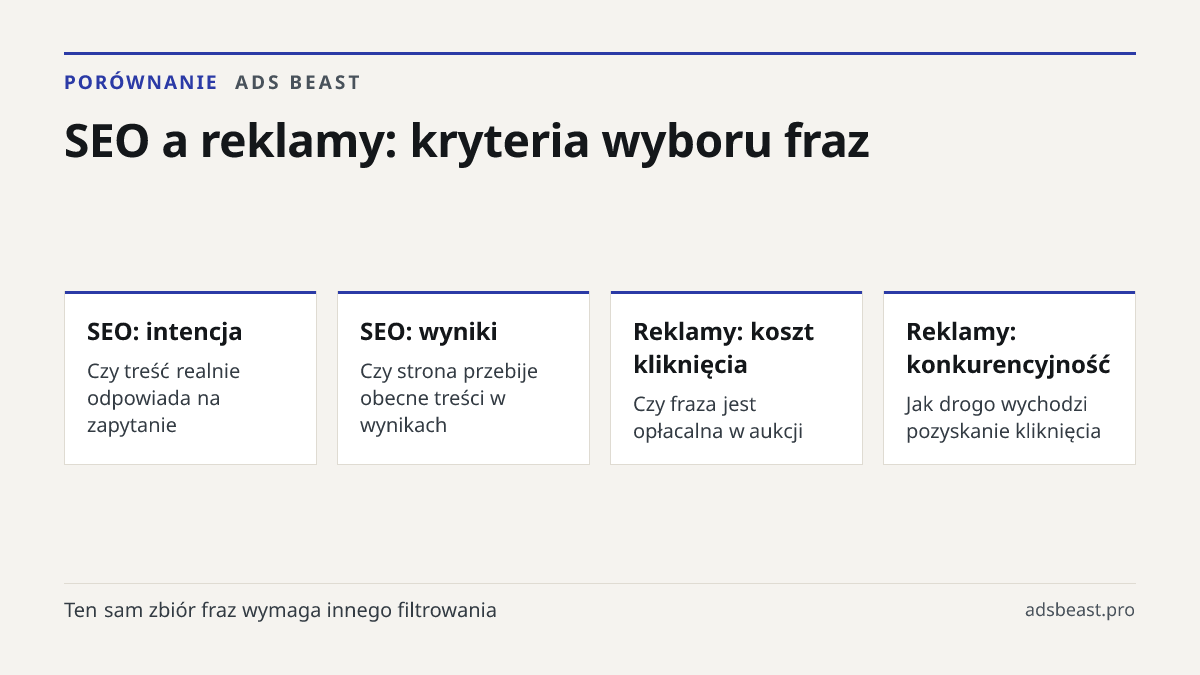The image size is (1200, 675).
Task: Click the PORÓWNANIE label
Action: point(141,82)
